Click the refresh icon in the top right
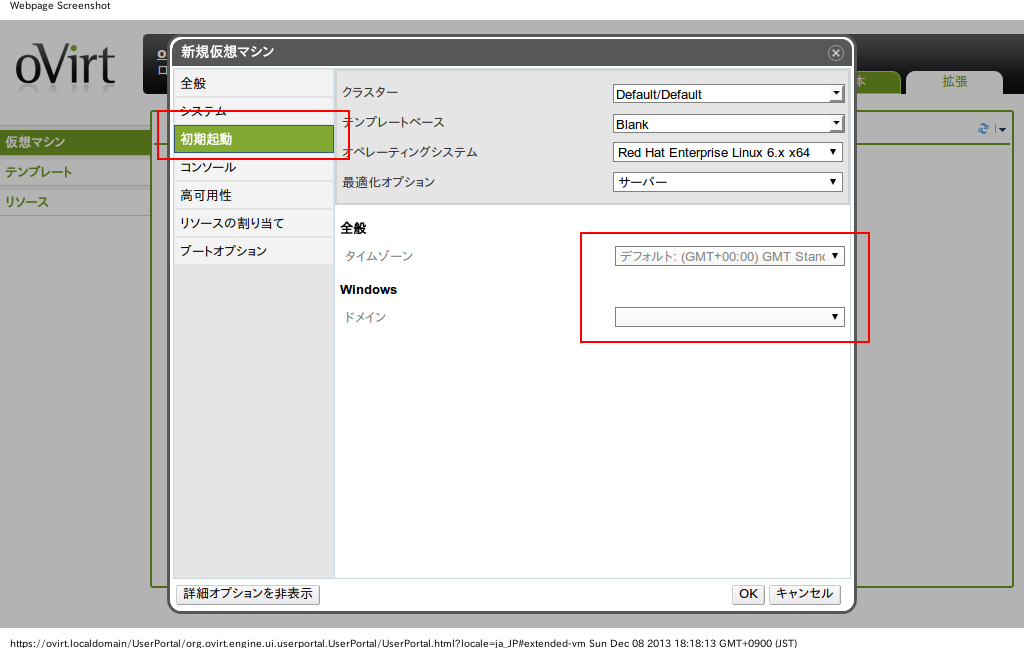Viewport: 1024px width, 648px height. (x=984, y=129)
